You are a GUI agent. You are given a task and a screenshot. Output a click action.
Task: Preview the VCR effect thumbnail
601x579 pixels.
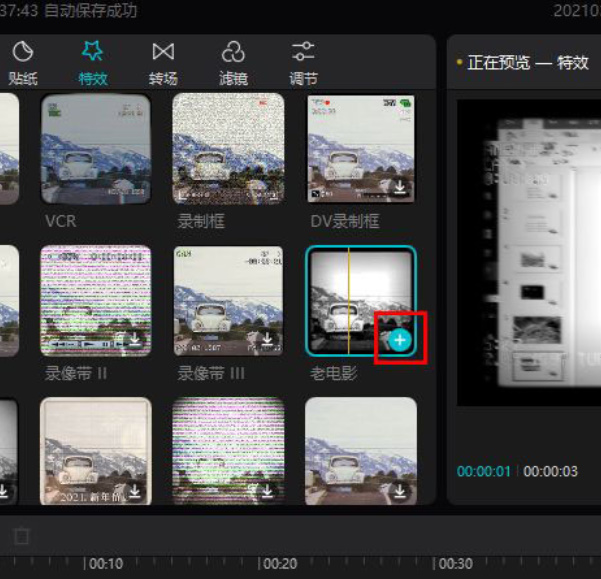point(96,149)
